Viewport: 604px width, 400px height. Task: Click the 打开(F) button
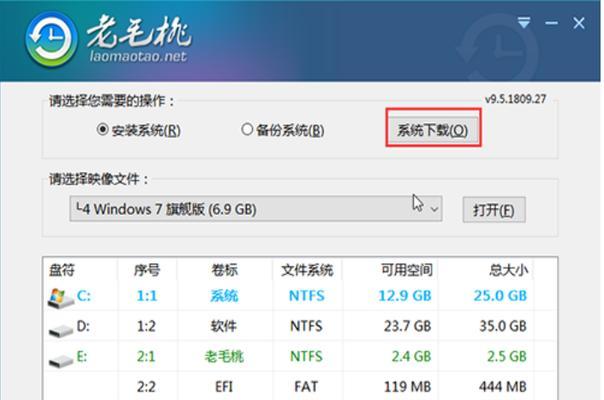[x=494, y=210]
